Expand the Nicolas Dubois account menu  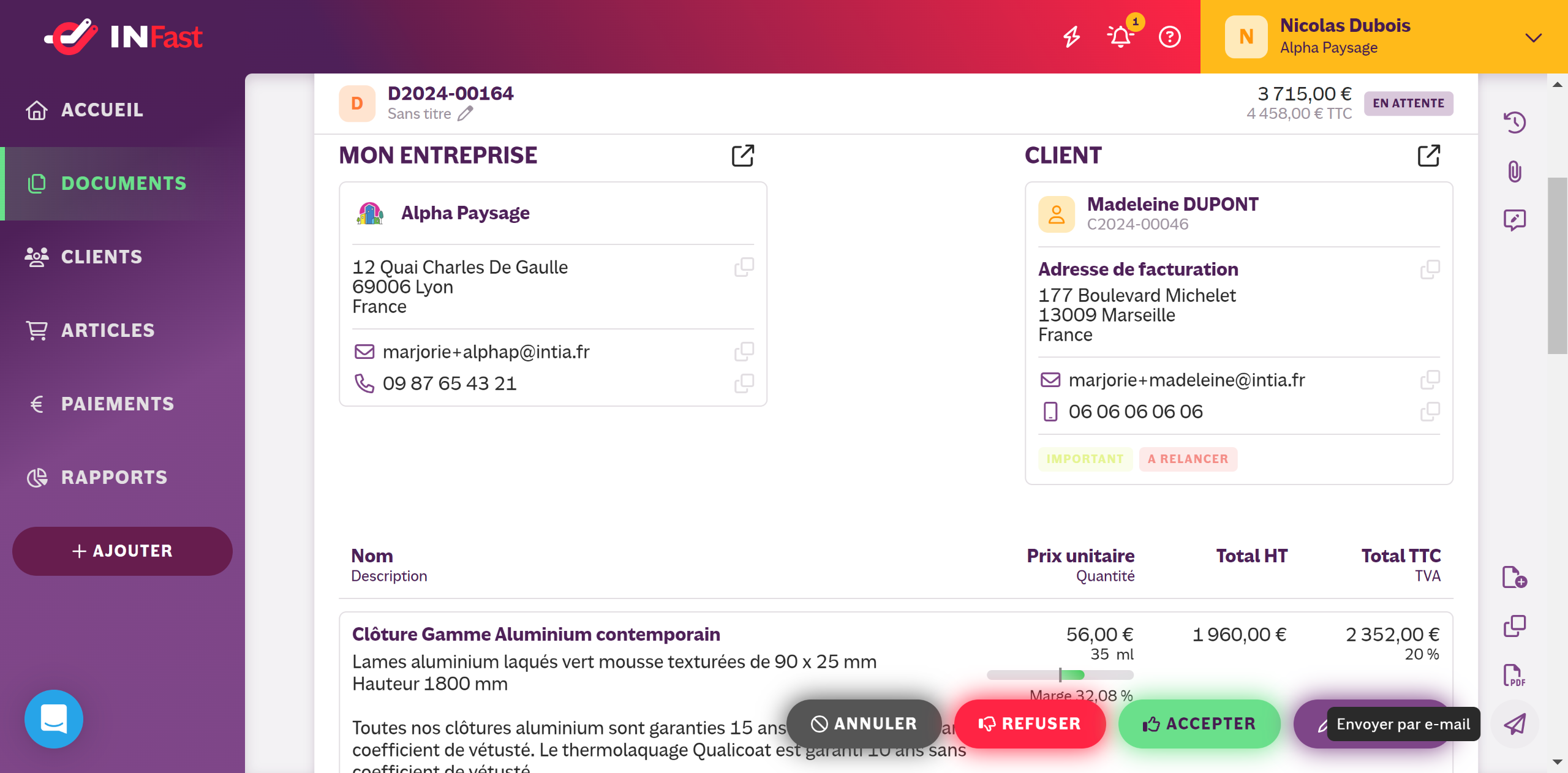(x=1533, y=37)
